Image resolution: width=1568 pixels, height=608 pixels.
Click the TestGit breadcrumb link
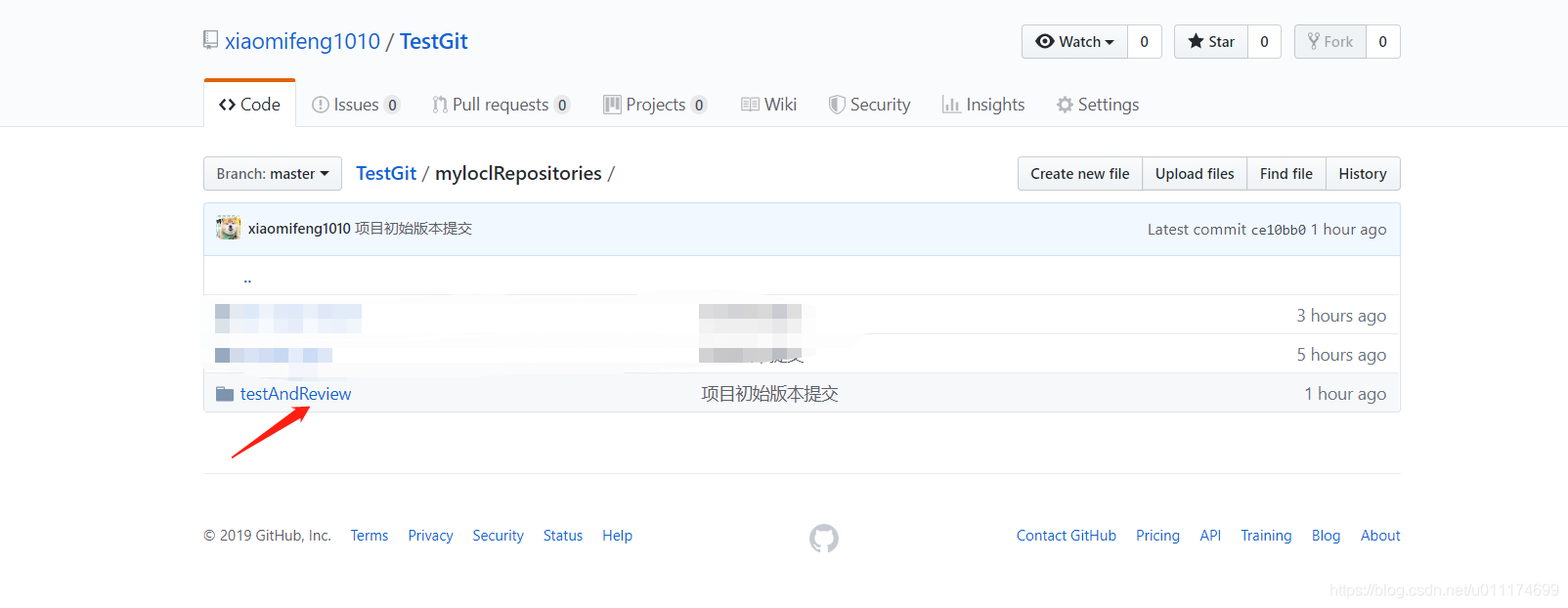[386, 173]
